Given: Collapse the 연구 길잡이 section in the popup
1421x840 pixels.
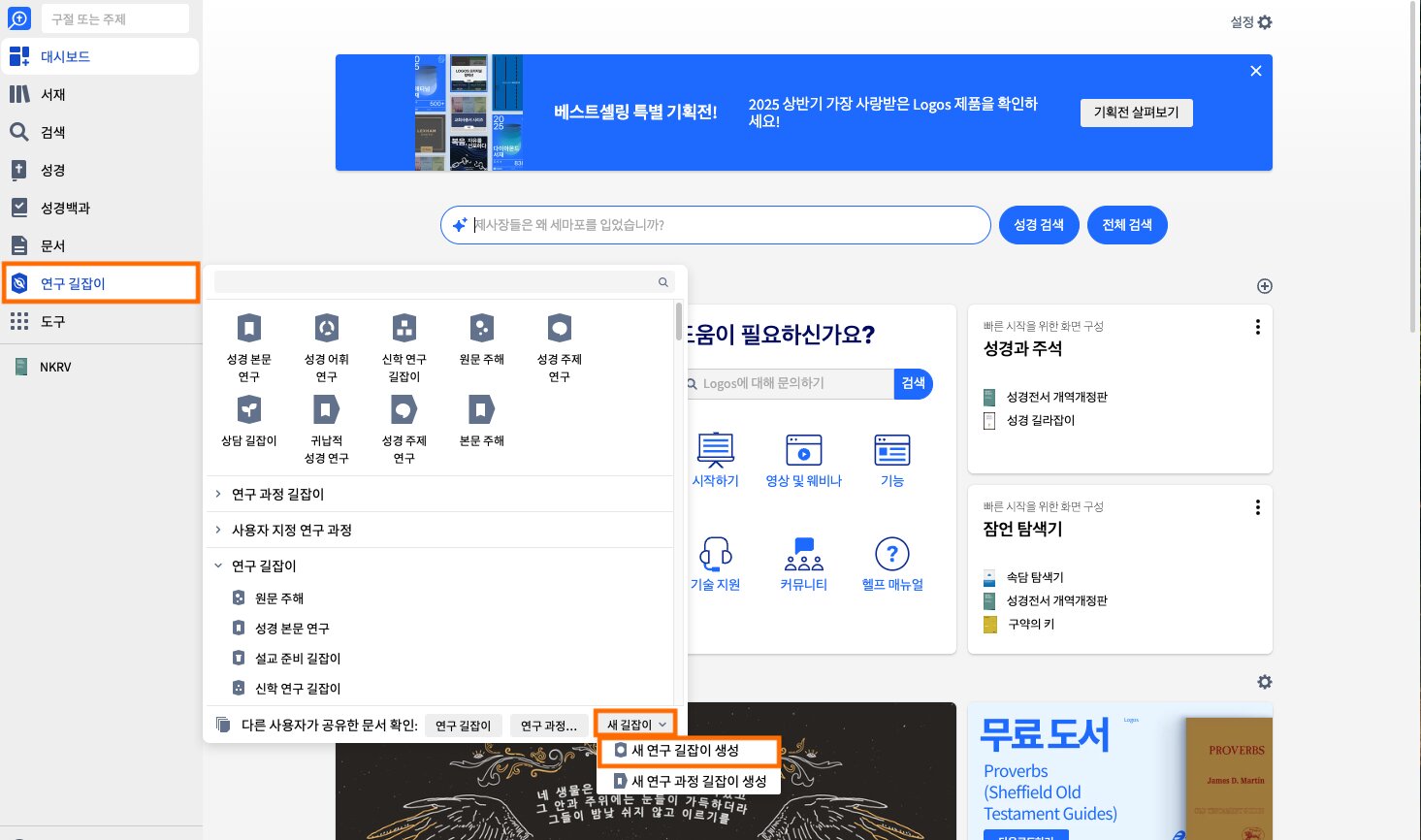Looking at the screenshot, I should coord(441,565).
